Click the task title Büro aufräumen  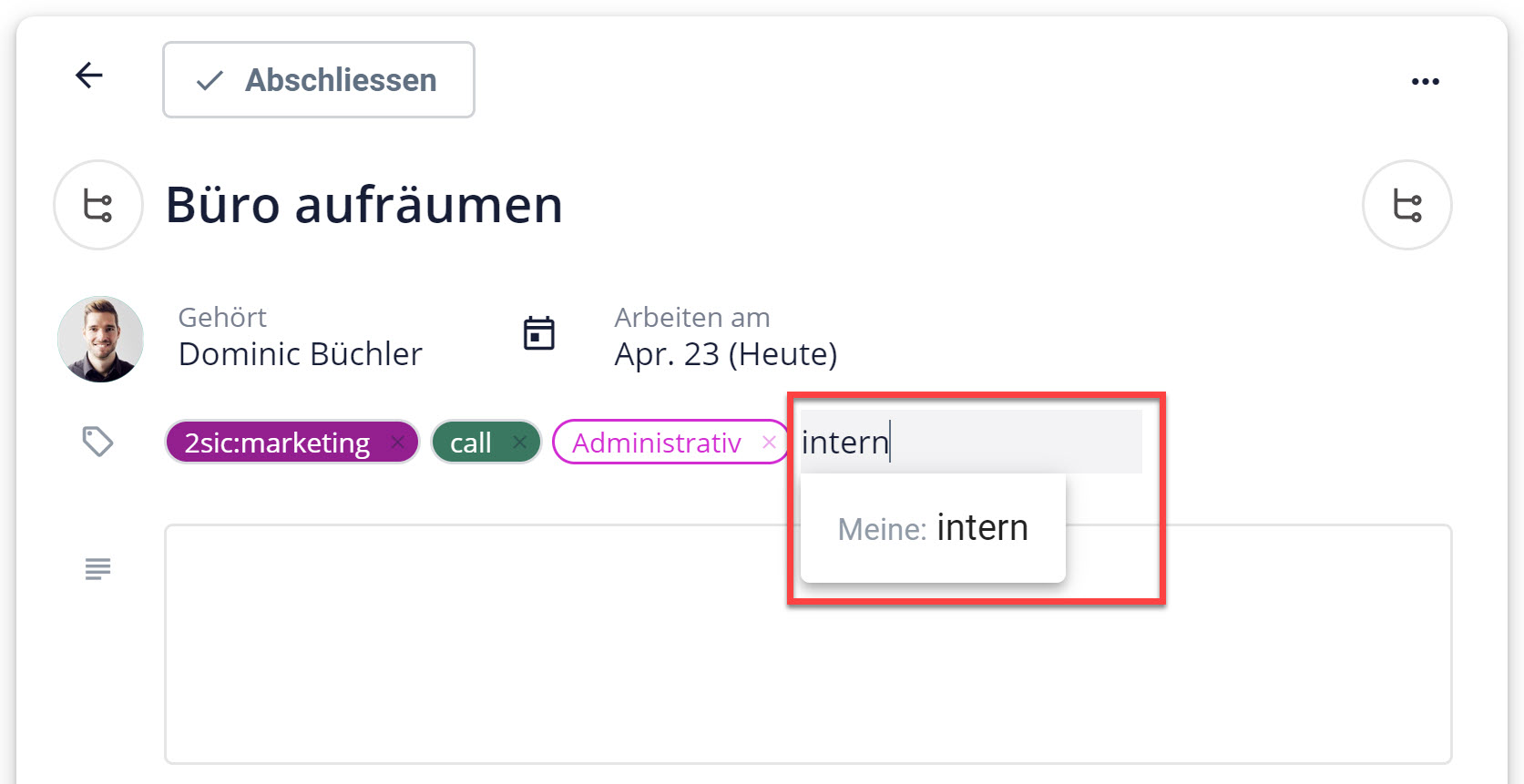[x=363, y=205]
